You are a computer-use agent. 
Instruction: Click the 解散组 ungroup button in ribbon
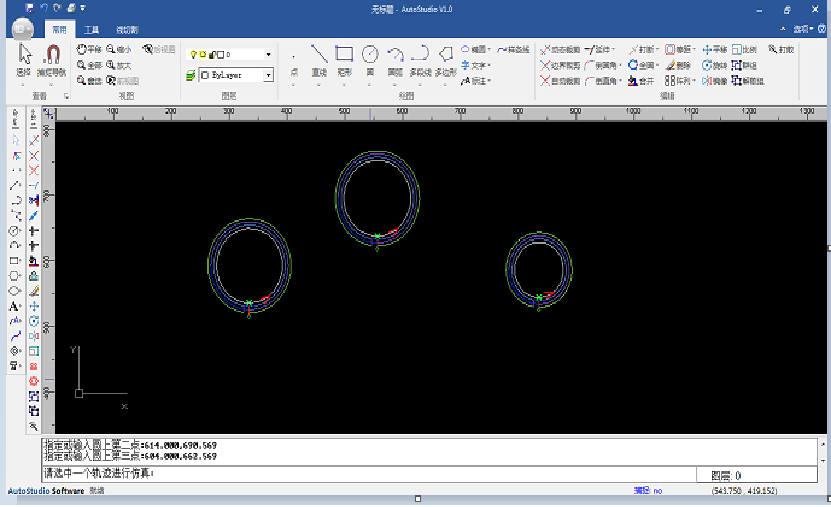coord(748,81)
